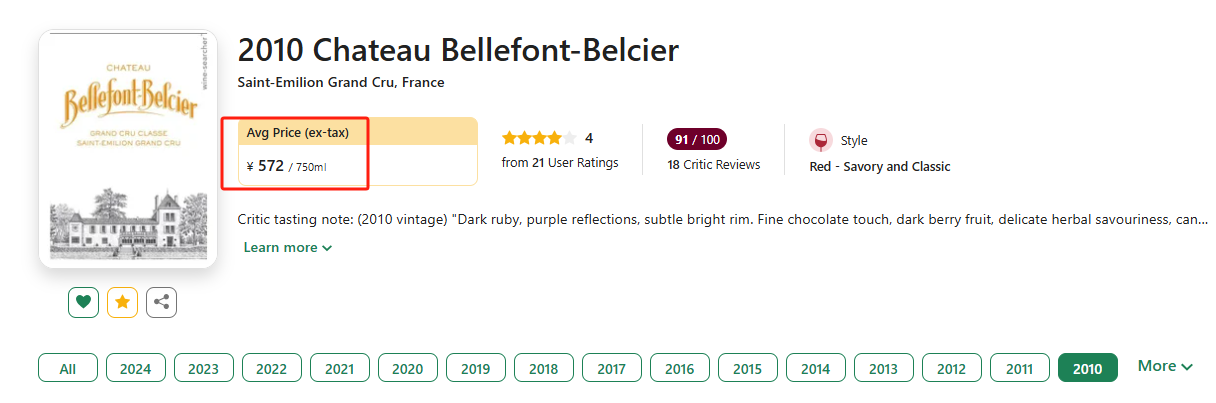
Task: Click the 91 / 100 critic score badge
Action: pos(697,139)
